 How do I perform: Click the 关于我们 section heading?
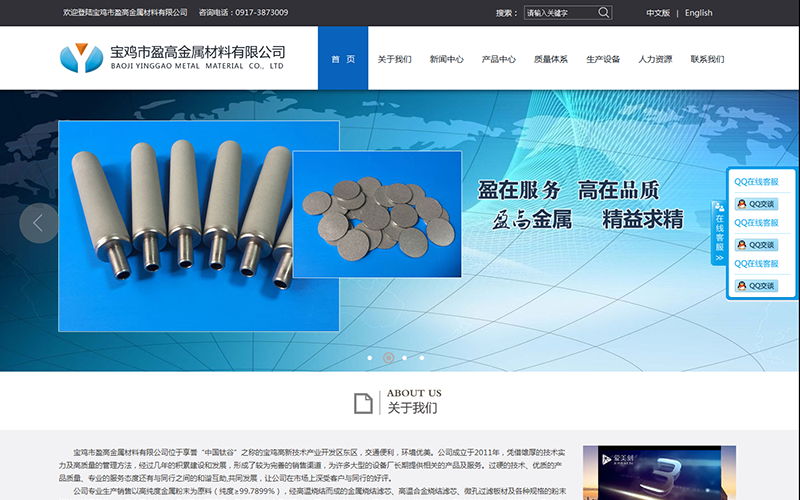click(412, 408)
